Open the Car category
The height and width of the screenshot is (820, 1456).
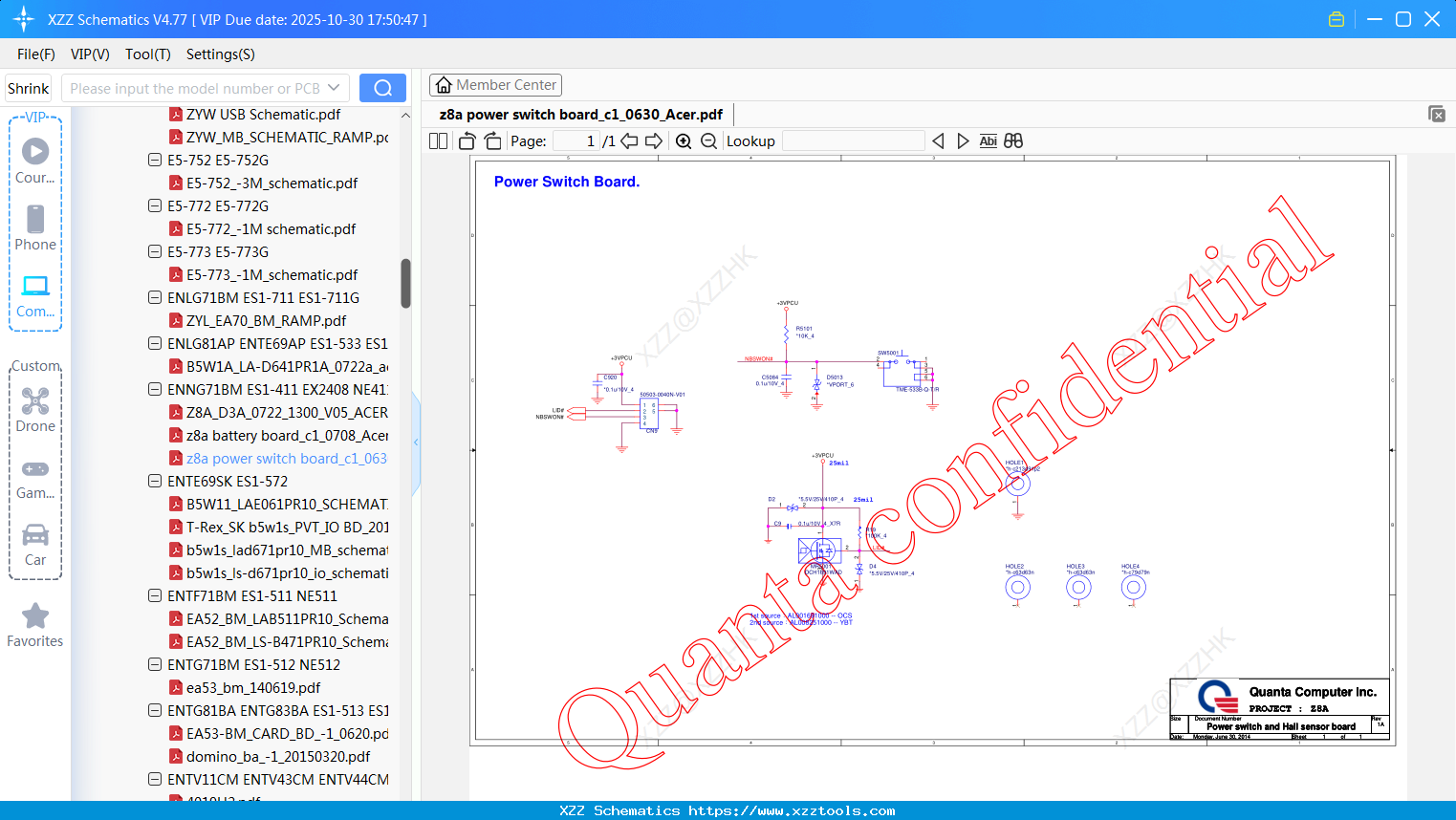(35, 545)
